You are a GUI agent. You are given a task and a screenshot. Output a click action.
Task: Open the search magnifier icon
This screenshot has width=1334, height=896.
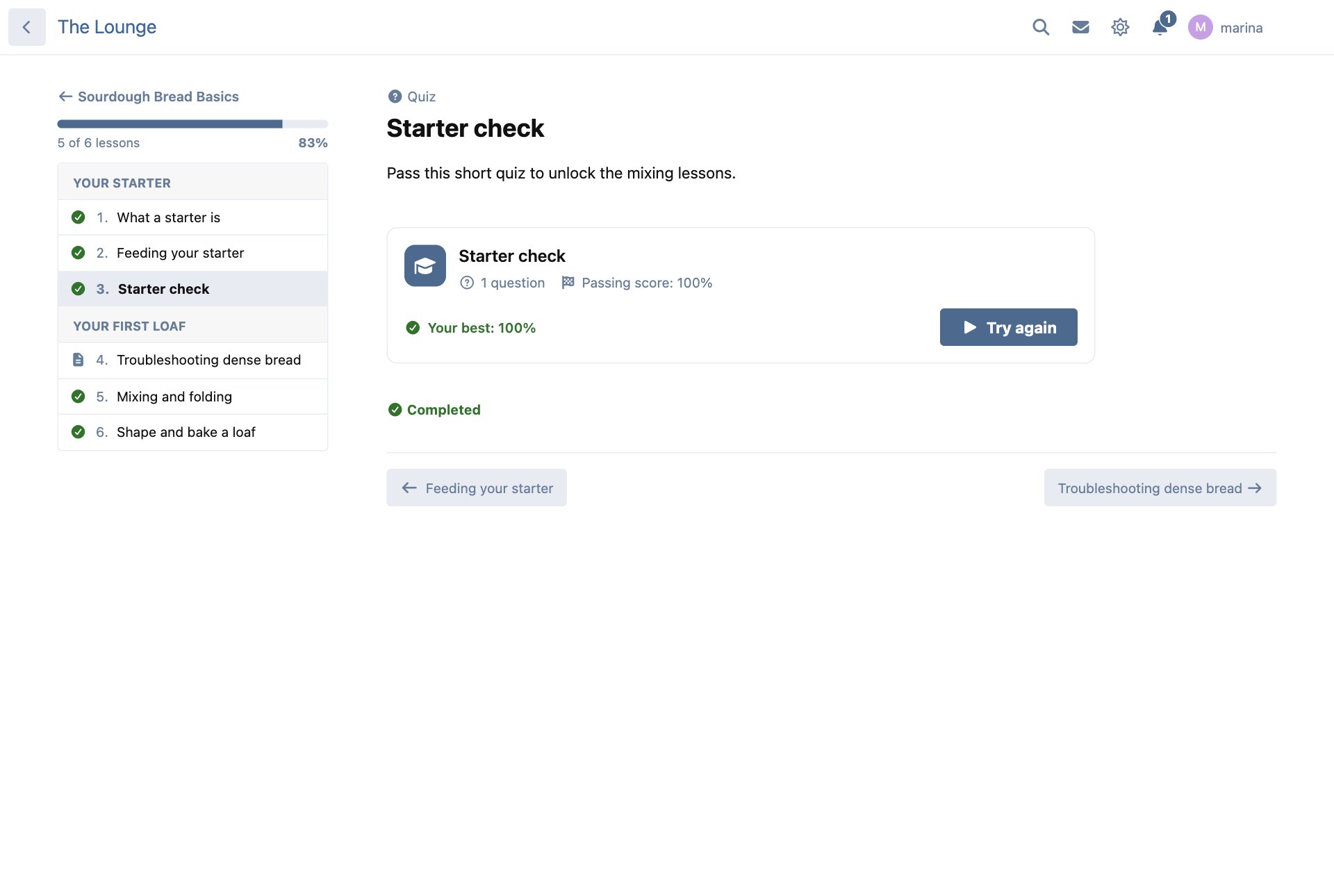[x=1041, y=27]
